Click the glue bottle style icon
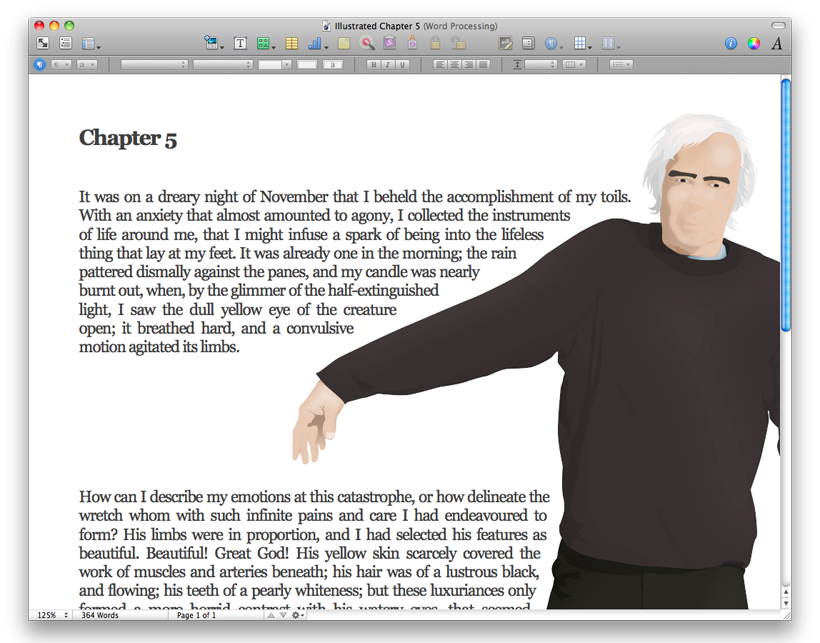This screenshot has height=643, width=820. 413,43
